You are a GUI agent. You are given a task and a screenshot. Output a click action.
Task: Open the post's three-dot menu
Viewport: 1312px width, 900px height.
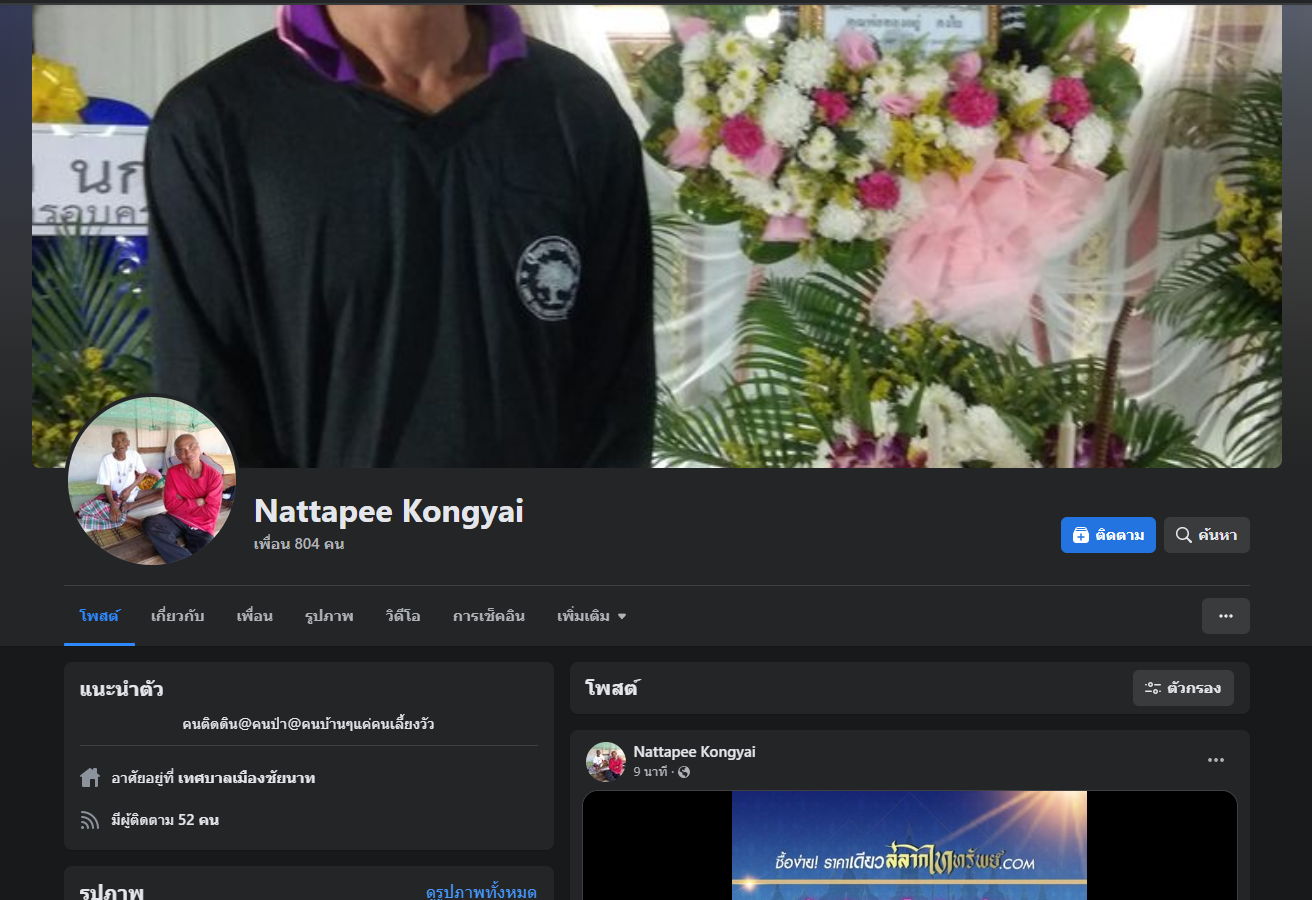(1215, 760)
